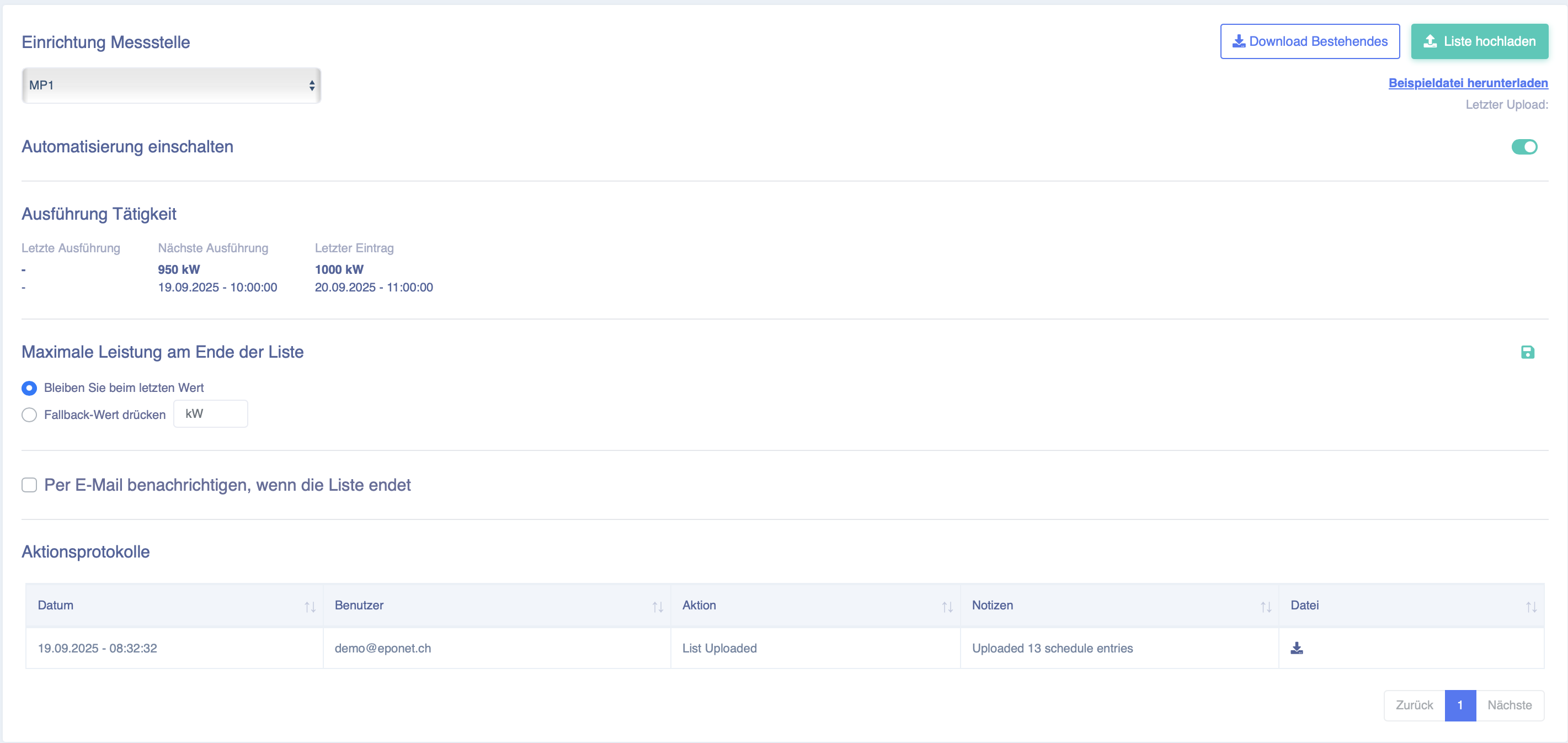Viewport: 1568px width, 743px height.
Task: Select Bleiben Sie beim letzten Wert radio
Action: 29,388
